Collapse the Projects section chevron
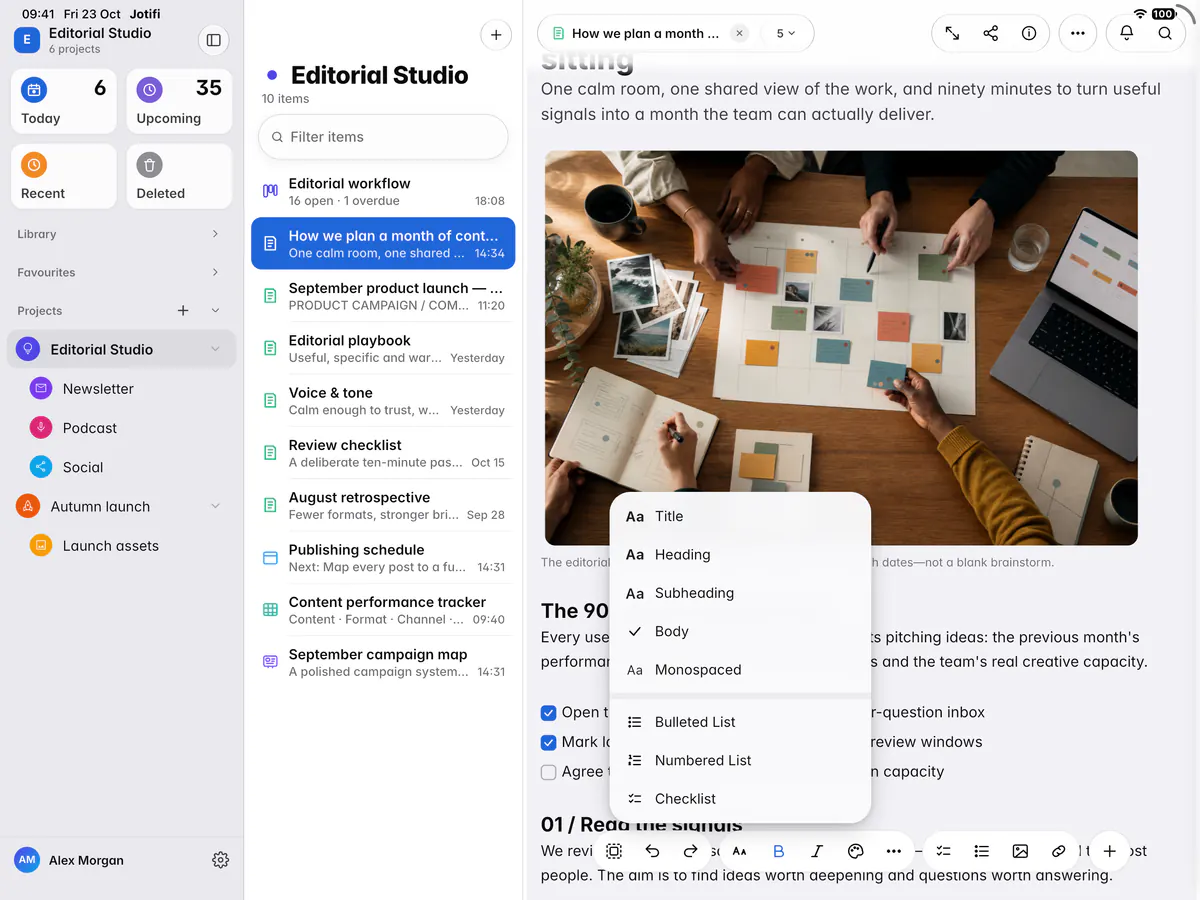The height and width of the screenshot is (900, 1200). pos(215,311)
